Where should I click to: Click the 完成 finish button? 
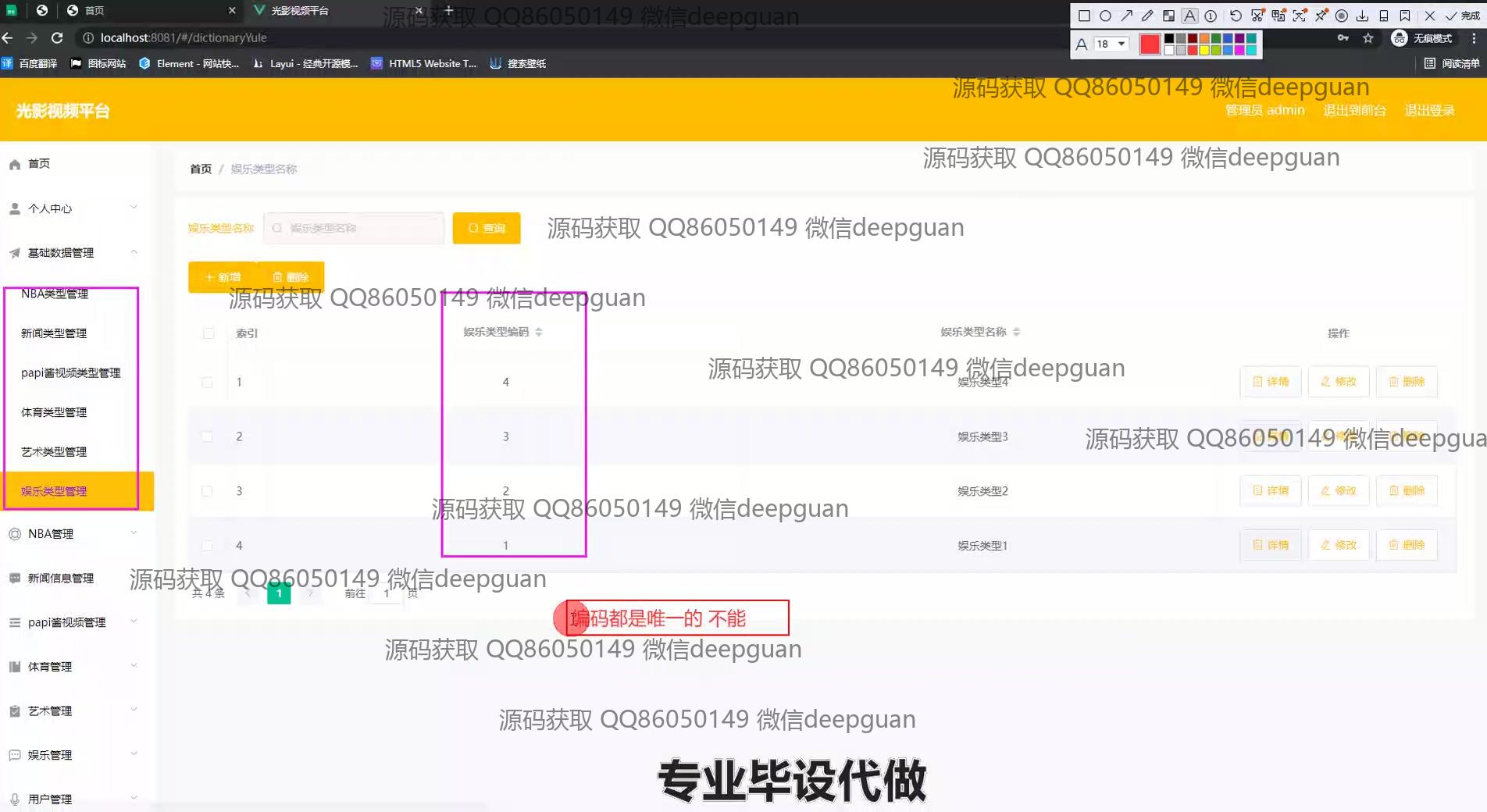point(1462,16)
